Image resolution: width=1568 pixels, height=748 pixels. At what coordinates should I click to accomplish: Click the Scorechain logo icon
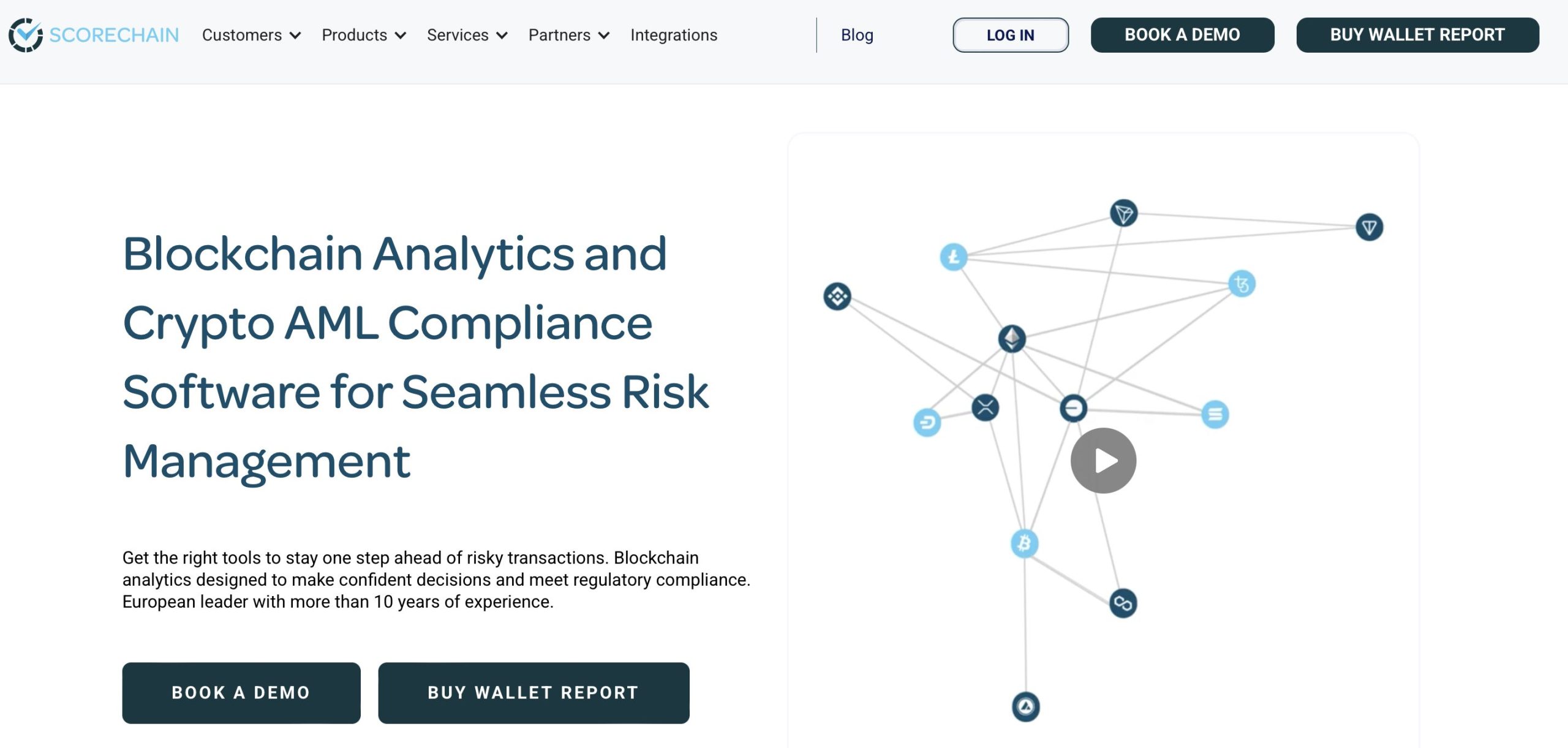26,35
